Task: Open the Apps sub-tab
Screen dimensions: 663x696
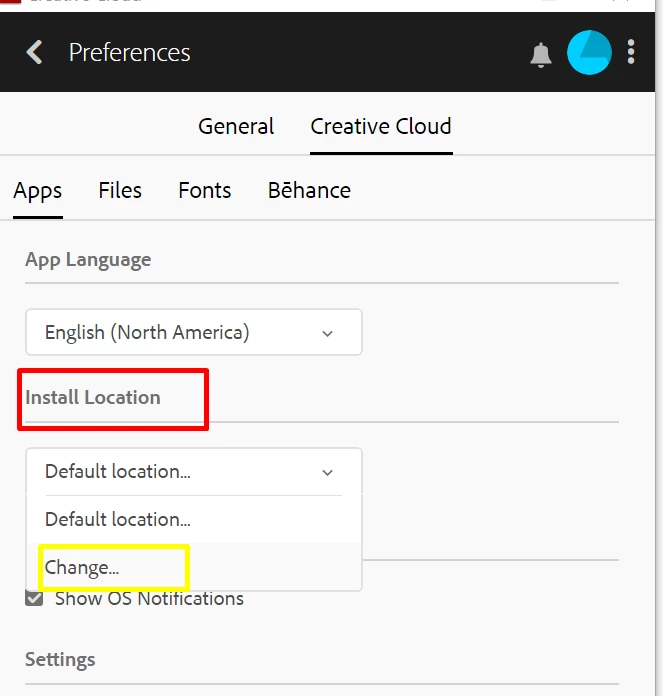Action: [38, 191]
